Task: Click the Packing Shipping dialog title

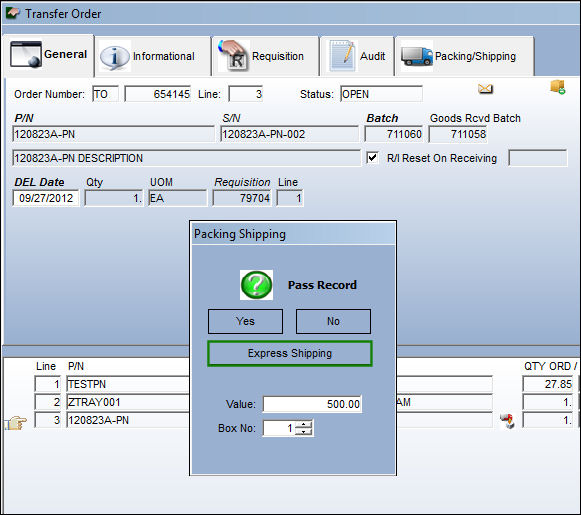Action: 240,234
